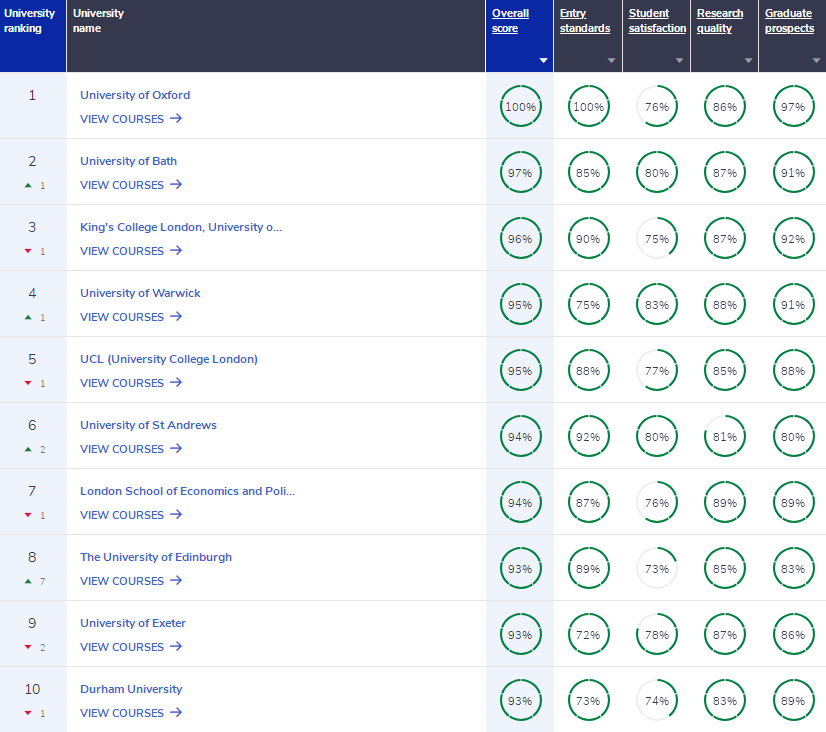Open University of St Andrews profile

(148, 425)
